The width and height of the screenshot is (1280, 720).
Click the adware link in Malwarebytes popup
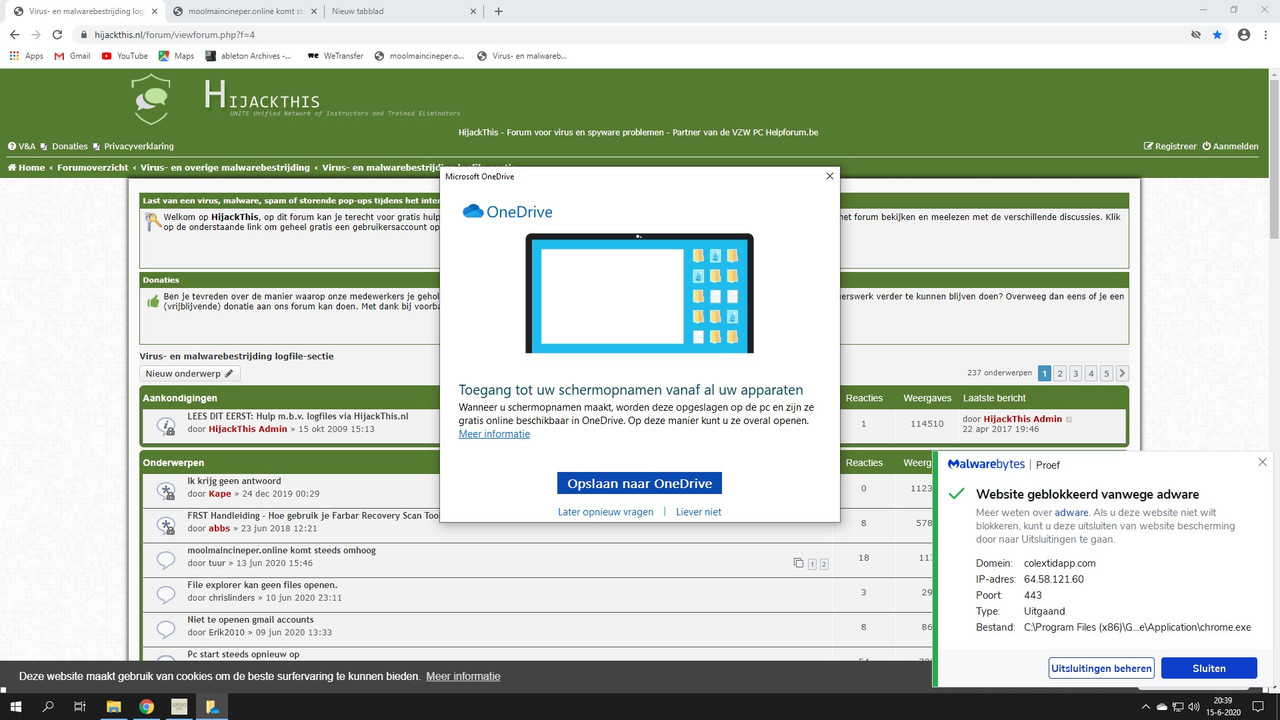1071,512
